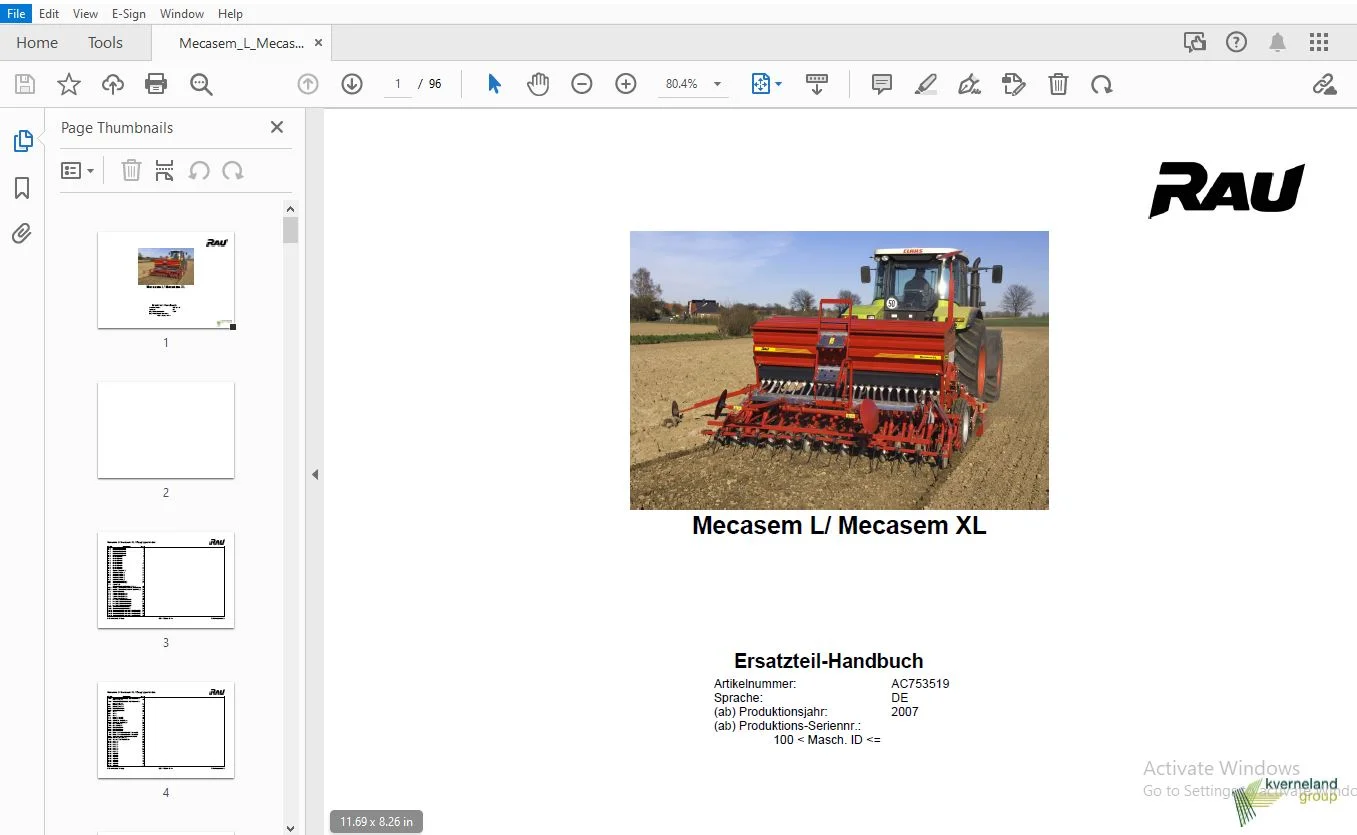Open the Window menu
Viewport: 1357px width, 835px height.
coord(182,14)
